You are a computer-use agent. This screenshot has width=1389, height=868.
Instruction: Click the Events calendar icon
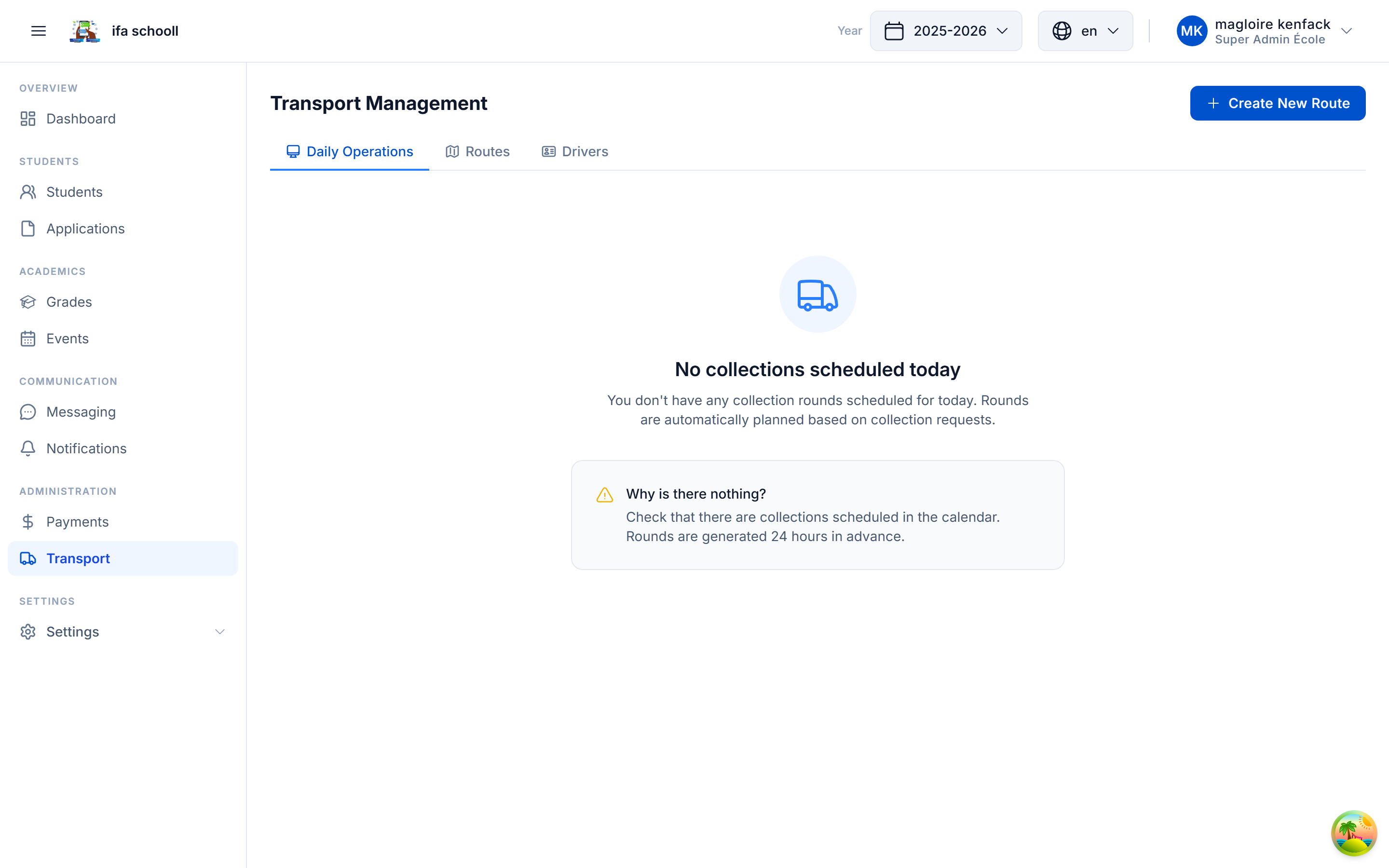click(x=28, y=339)
